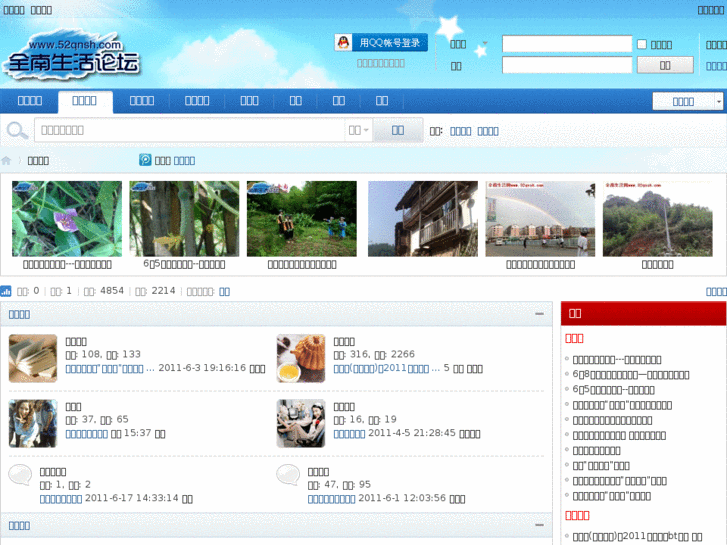Click the search submit button
This screenshot has height=545, width=727.
398,130
